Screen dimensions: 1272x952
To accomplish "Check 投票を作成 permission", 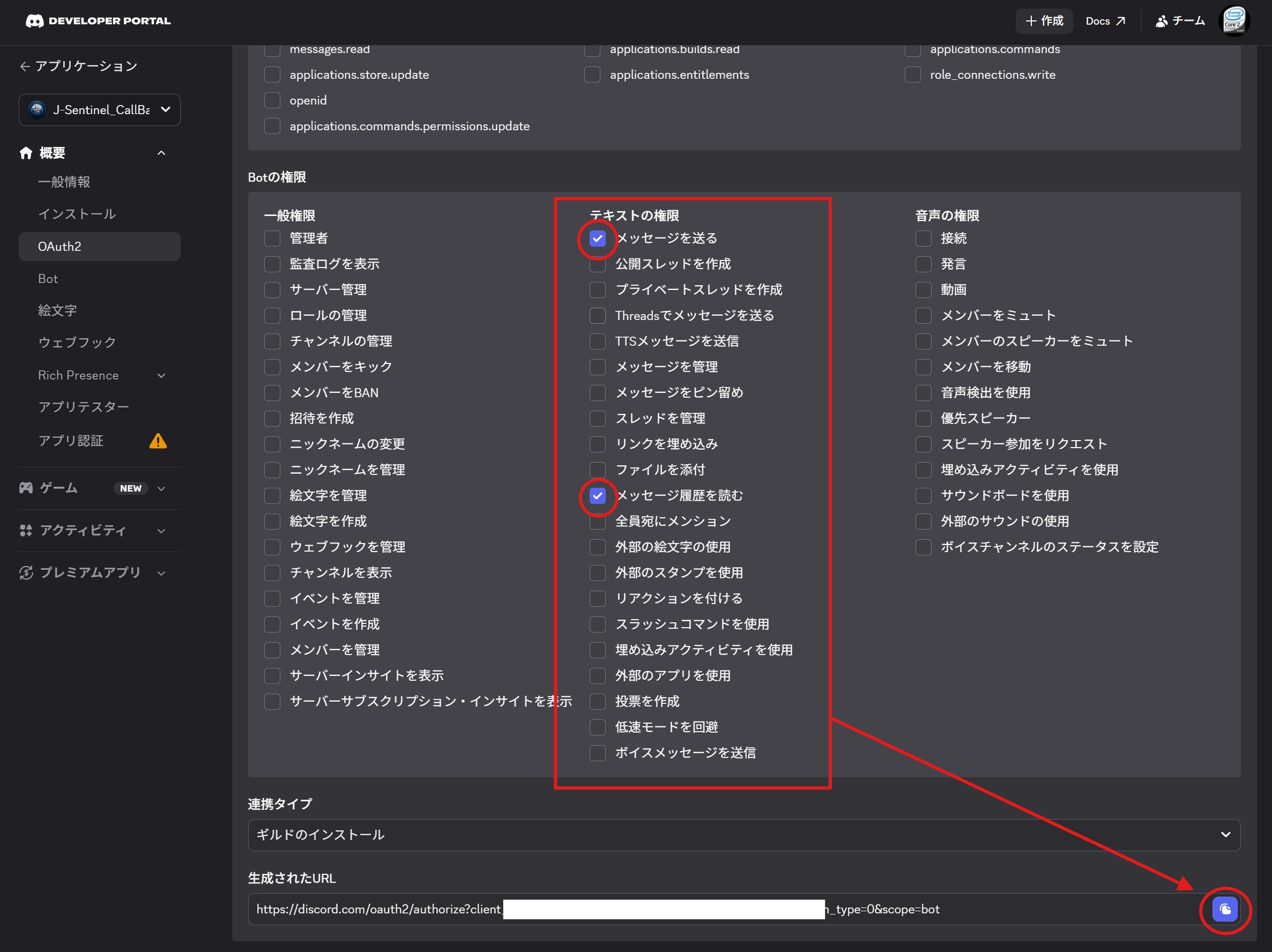I will (x=598, y=701).
